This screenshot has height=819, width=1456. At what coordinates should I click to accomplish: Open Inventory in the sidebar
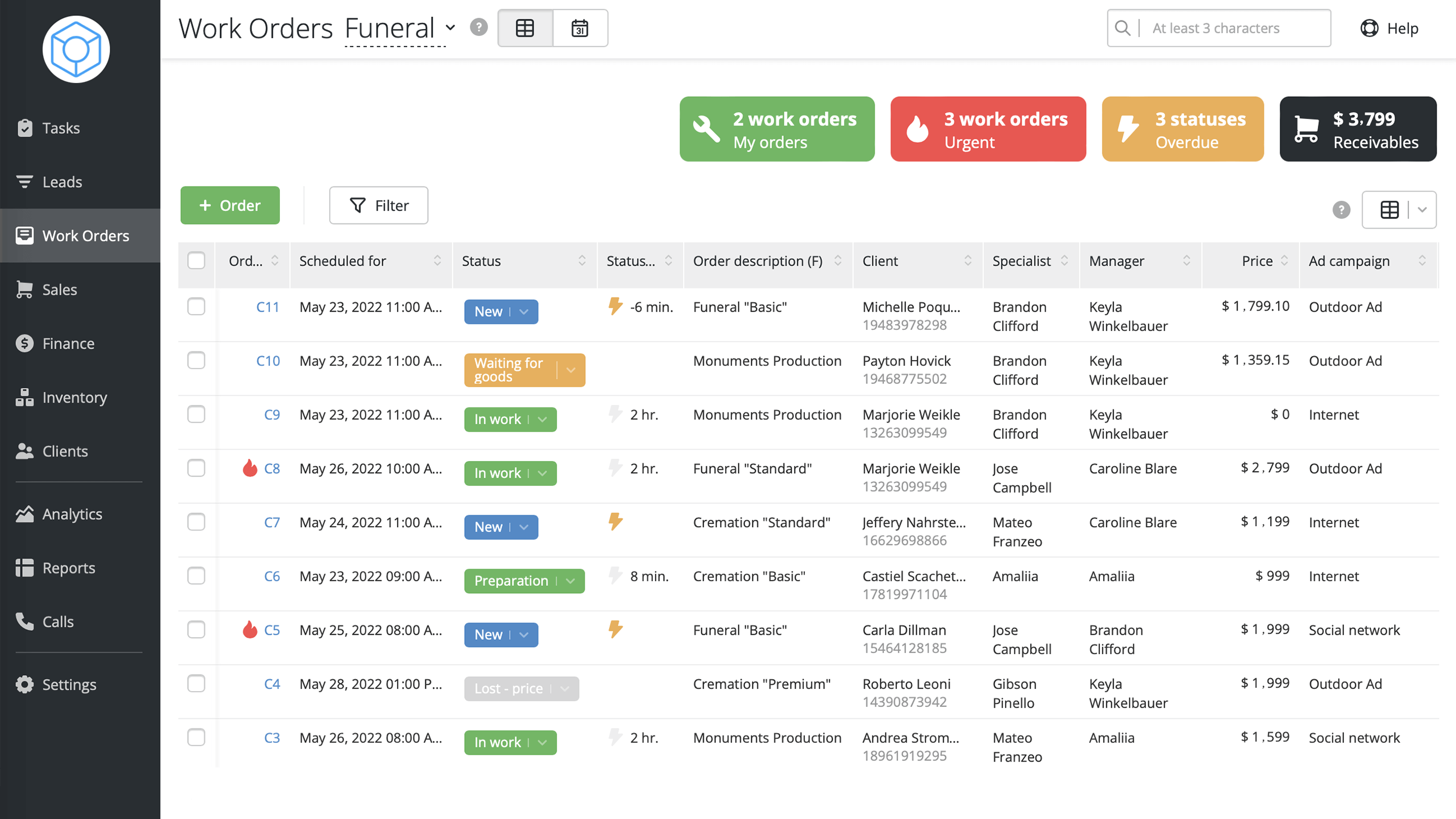tap(80, 397)
